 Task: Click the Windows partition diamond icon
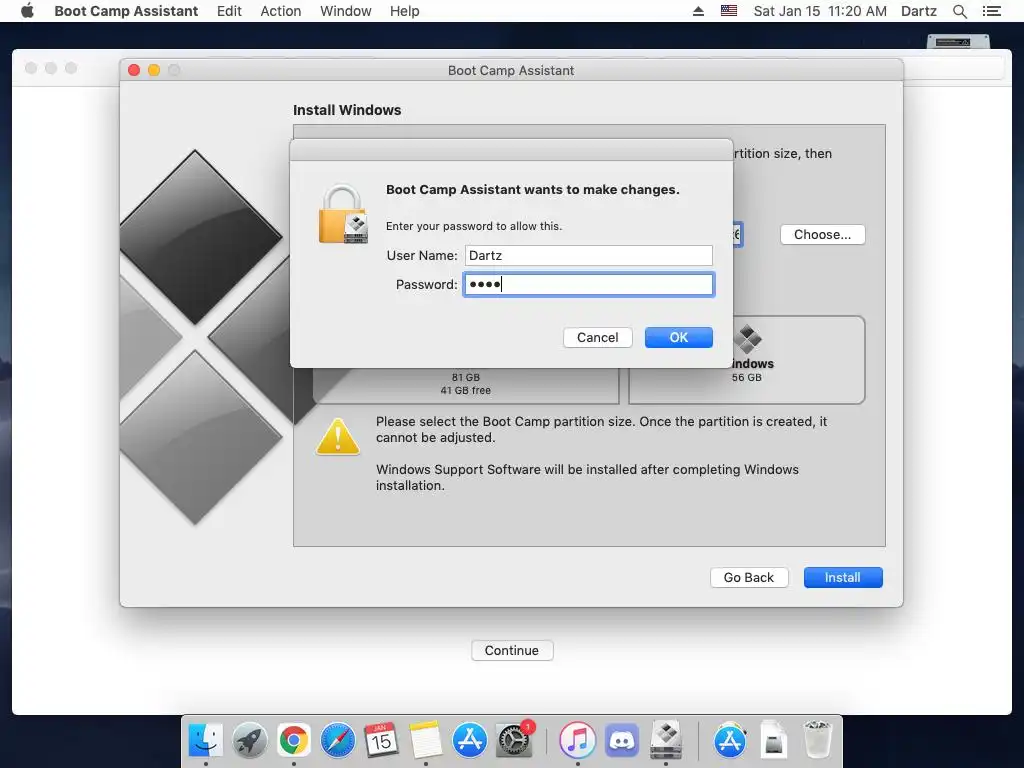tap(748, 339)
